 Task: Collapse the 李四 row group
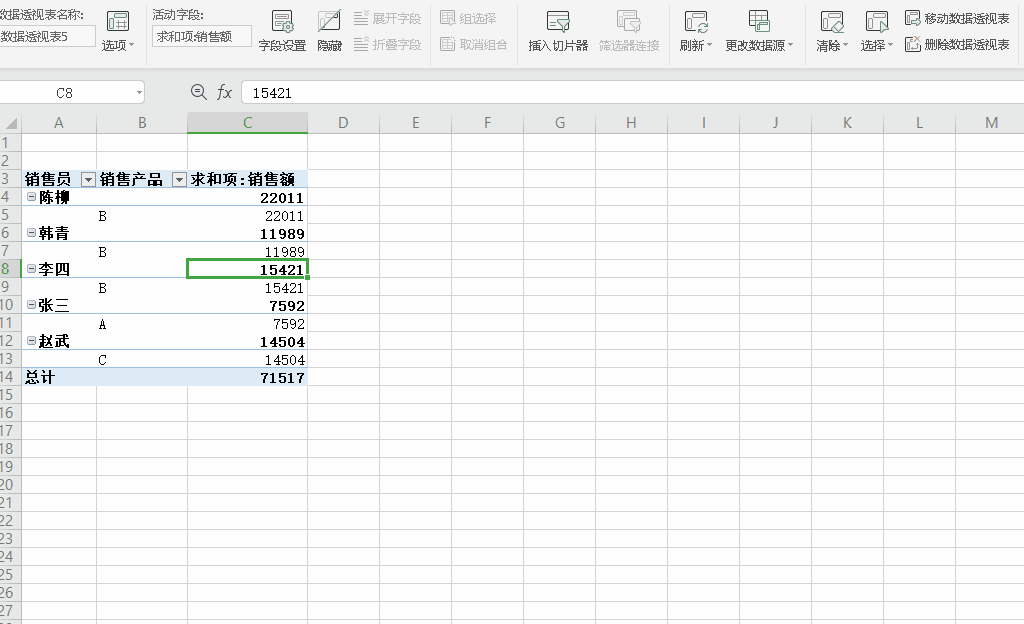[x=31, y=270]
